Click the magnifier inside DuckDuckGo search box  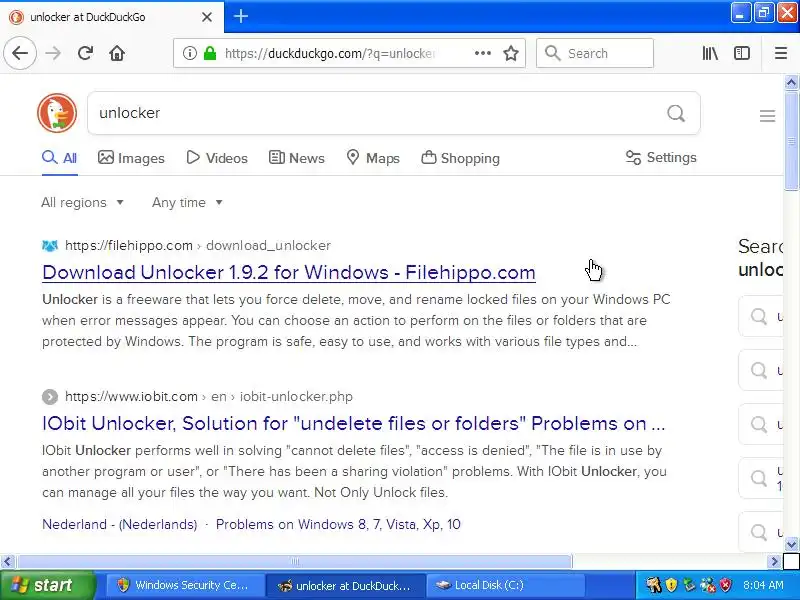[x=676, y=113]
